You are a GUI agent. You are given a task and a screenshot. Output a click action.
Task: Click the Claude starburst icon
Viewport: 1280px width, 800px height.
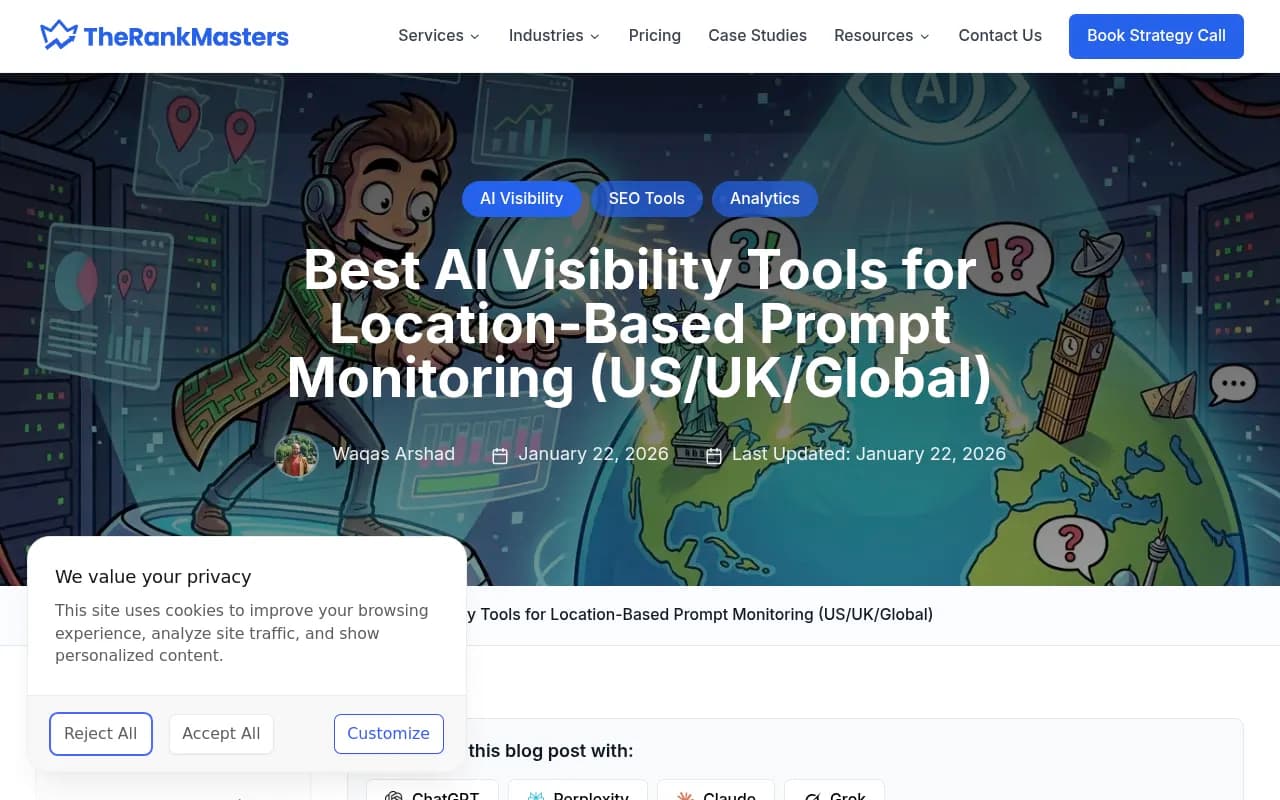point(684,795)
